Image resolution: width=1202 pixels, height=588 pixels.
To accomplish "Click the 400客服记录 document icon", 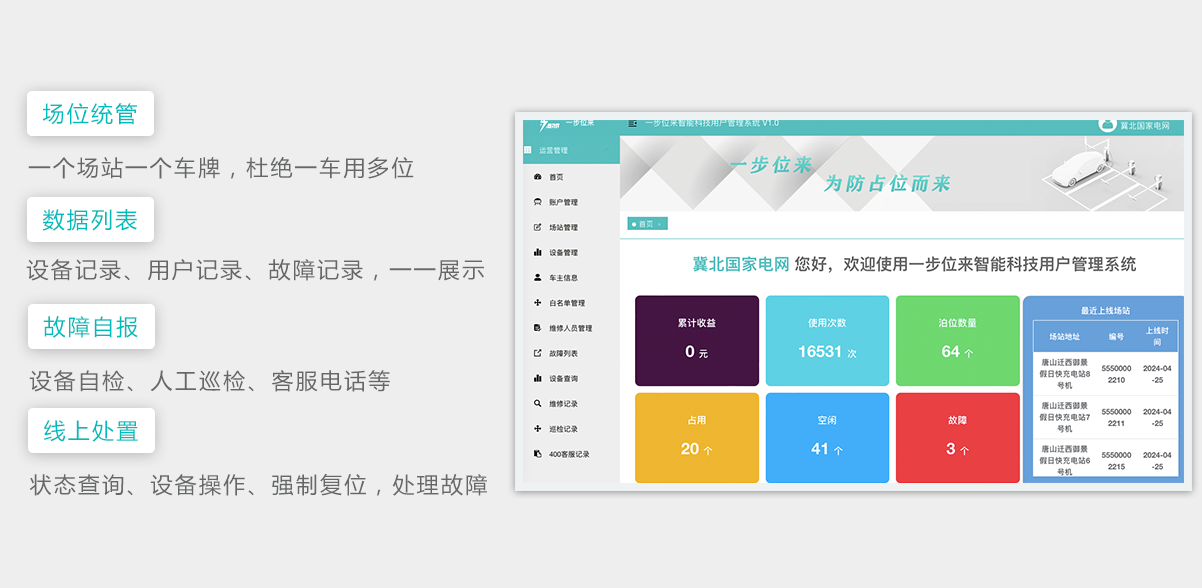I will point(538,454).
